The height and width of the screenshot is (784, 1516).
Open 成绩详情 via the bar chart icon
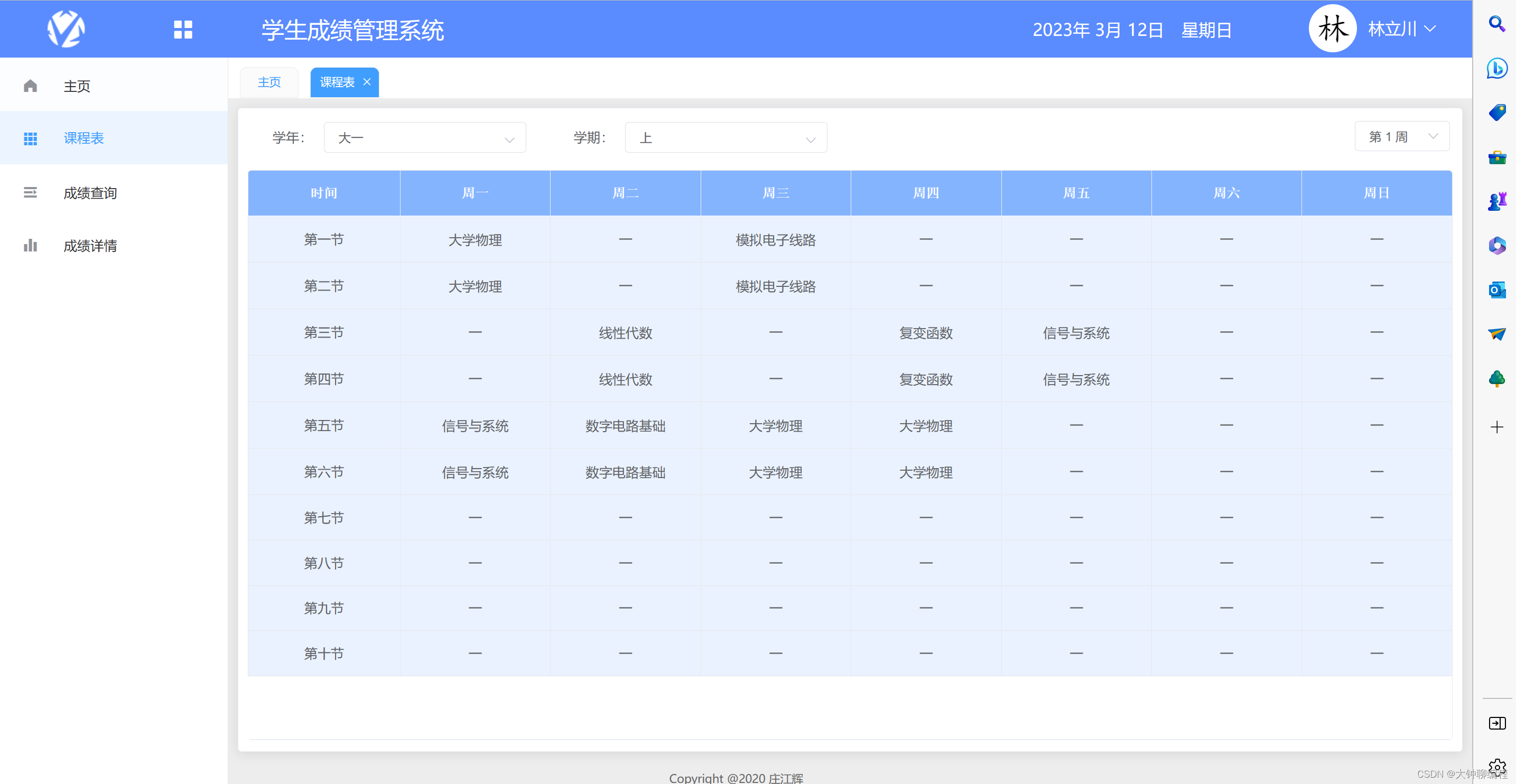point(30,246)
